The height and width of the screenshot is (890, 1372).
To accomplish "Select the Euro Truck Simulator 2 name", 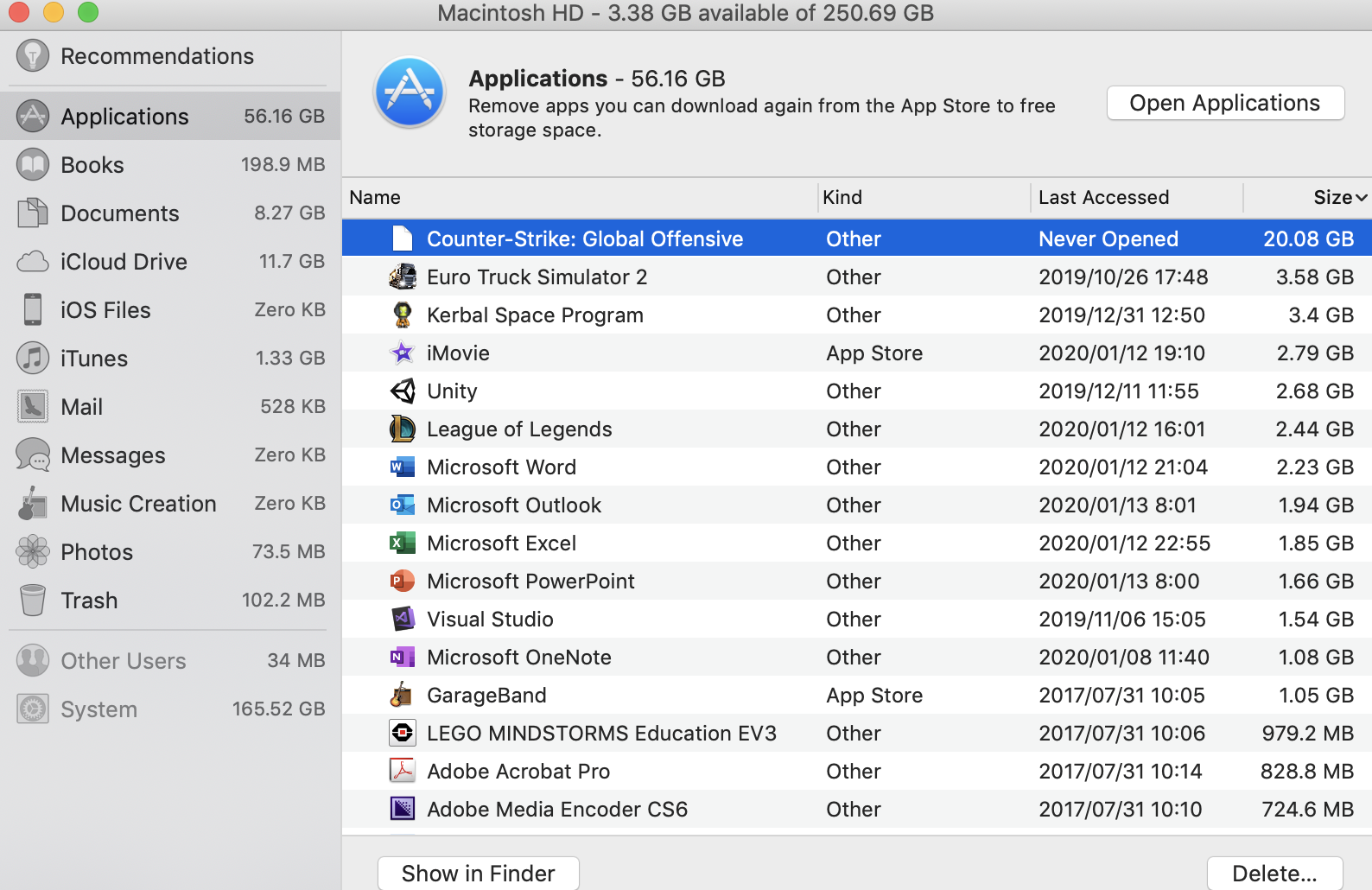I will [537, 277].
